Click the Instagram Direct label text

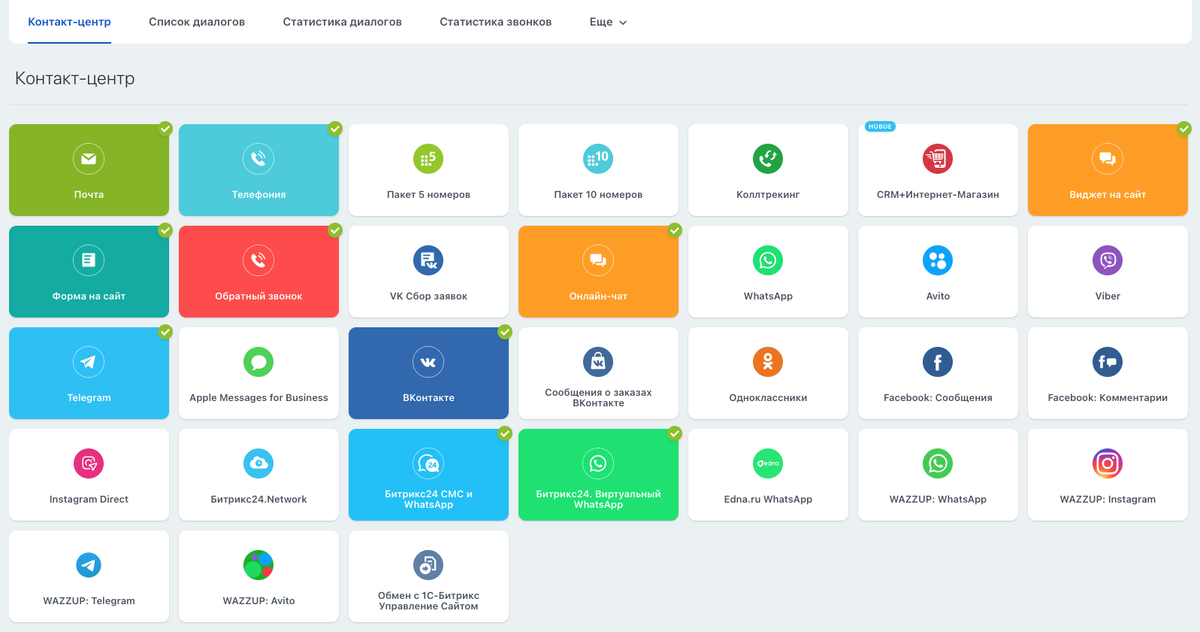click(x=88, y=499)
